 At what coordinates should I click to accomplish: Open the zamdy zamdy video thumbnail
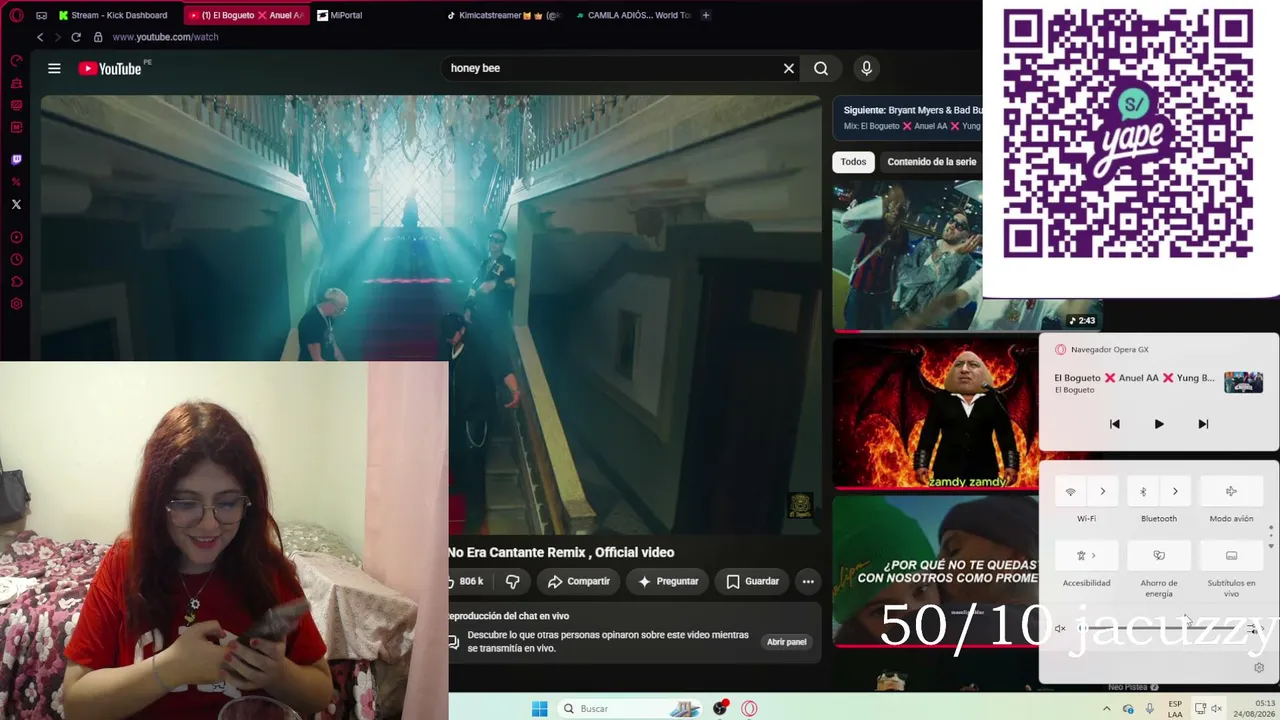(x=935, y=413)
